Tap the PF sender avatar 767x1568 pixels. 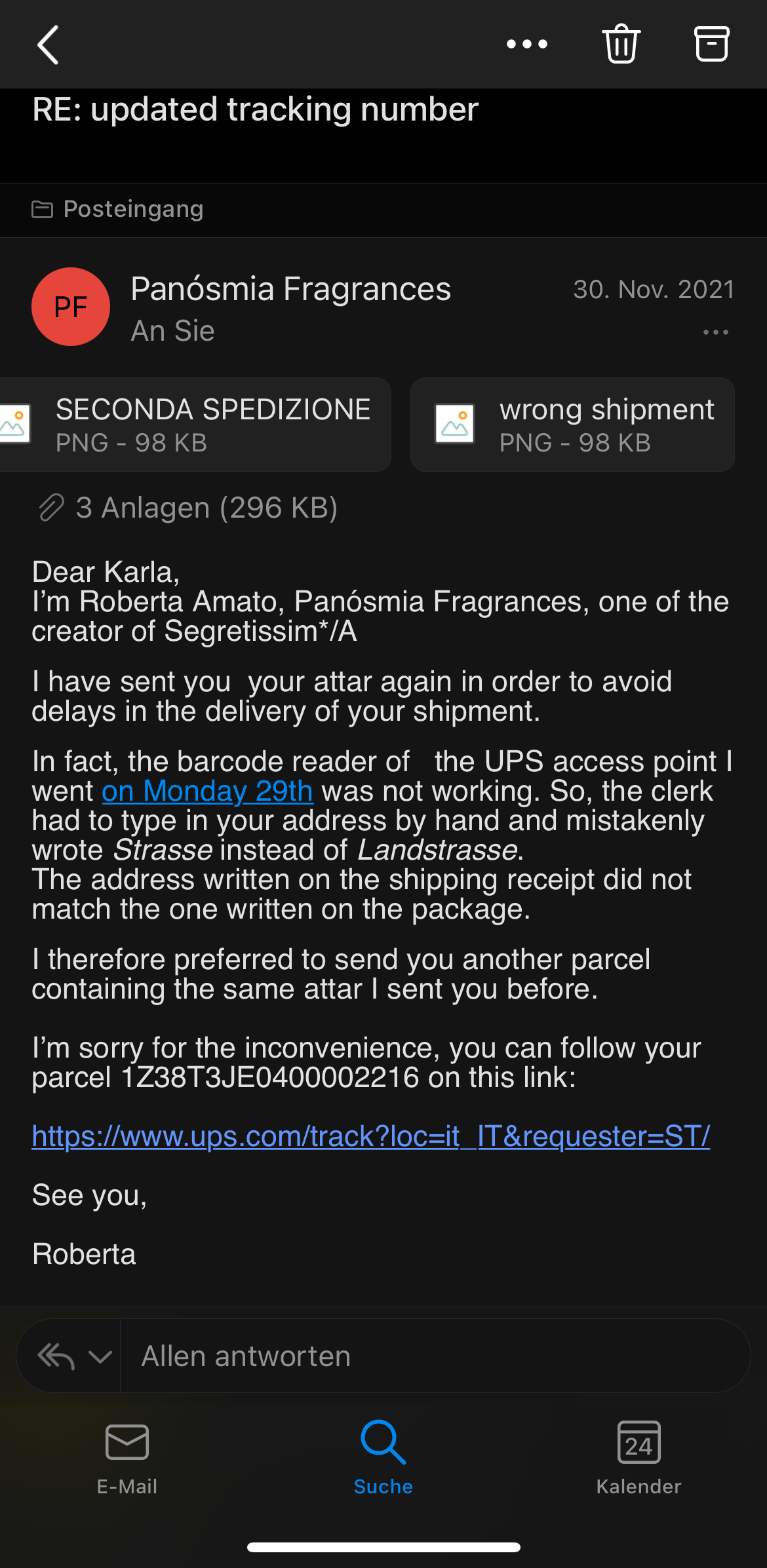pyautogui.click(x=71, y=307)
